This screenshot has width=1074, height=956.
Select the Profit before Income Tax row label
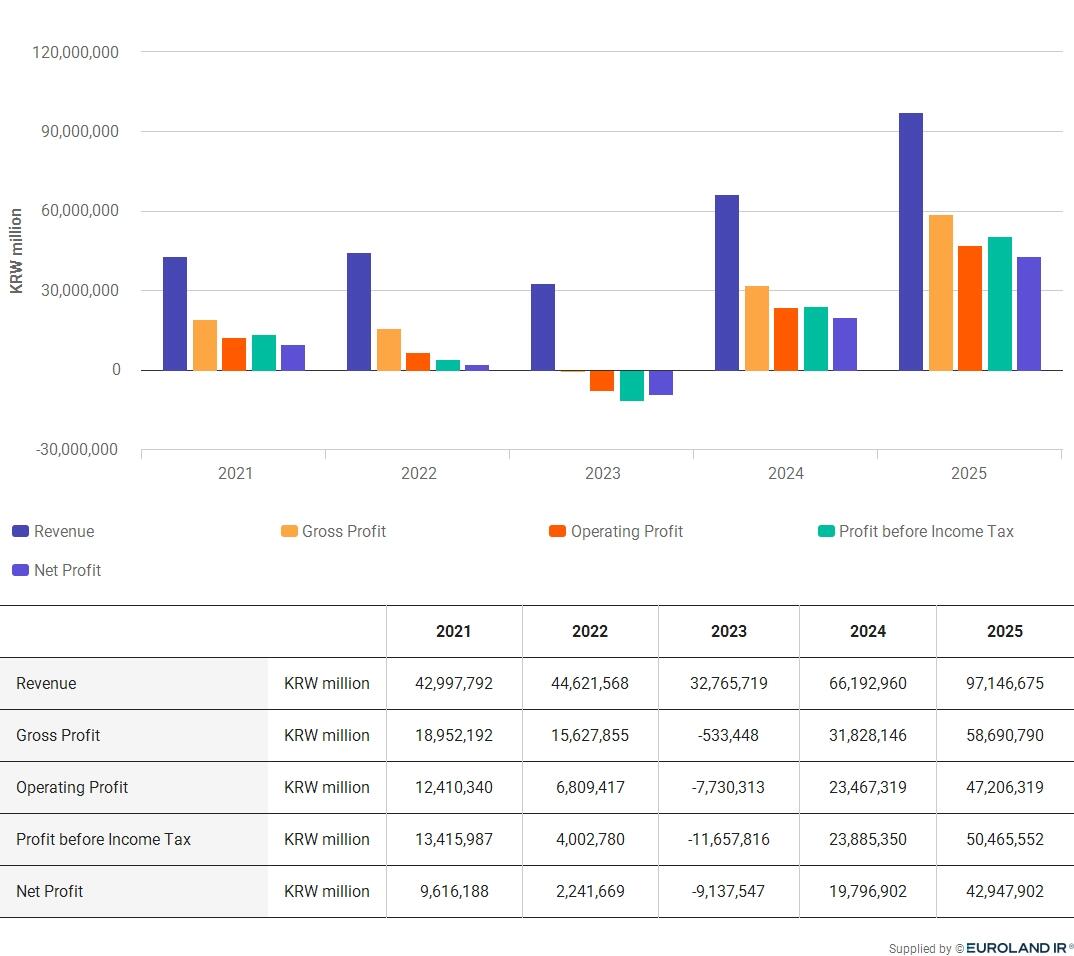[x=103, y=840]
